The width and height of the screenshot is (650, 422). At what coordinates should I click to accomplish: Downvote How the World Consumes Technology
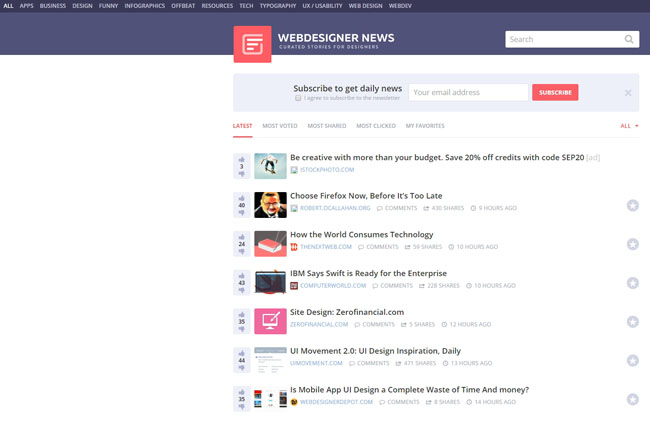pyautogui.click(x=242, y=251)
